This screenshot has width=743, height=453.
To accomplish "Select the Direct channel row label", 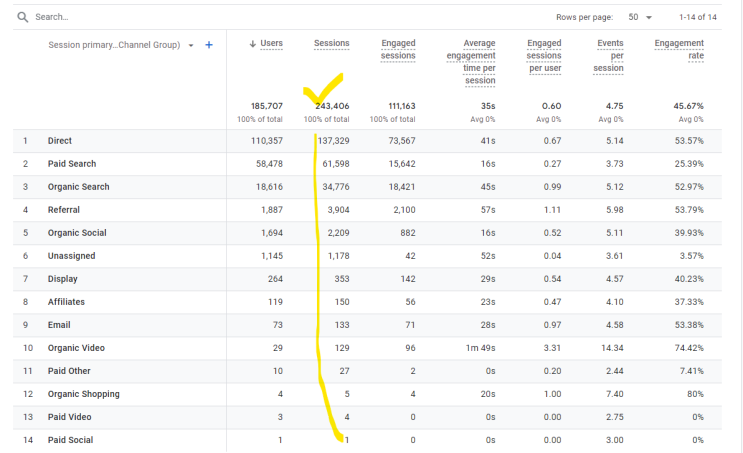I will click(x=60, y=141).
